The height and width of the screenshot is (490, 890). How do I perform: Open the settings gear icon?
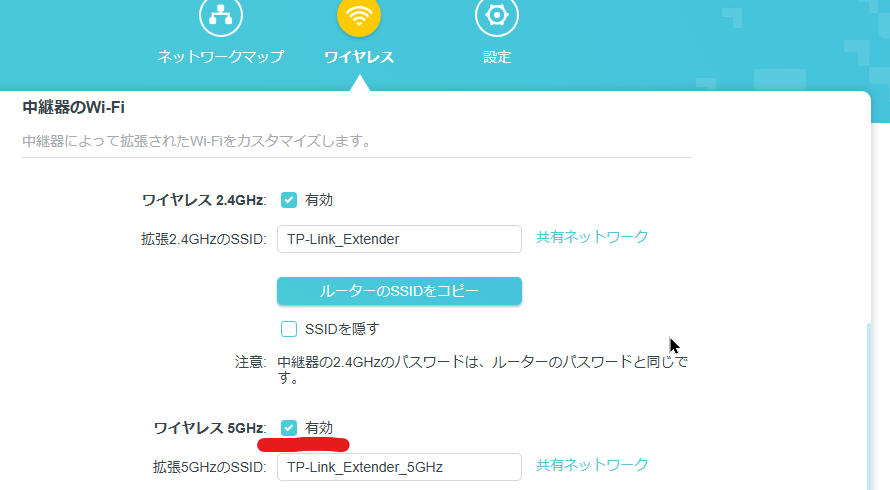pyautogui.click(x=497, y=15)
